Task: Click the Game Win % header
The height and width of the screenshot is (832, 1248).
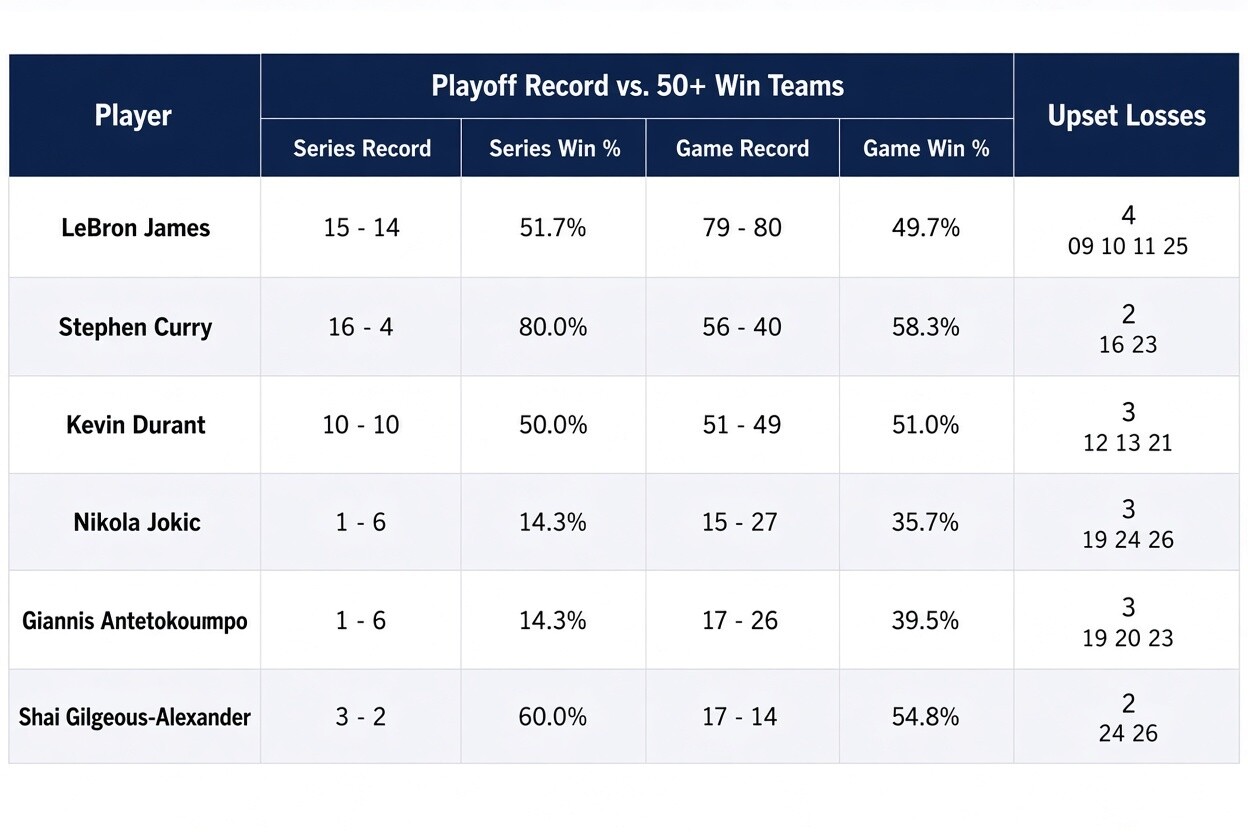Action: [926, 148]
